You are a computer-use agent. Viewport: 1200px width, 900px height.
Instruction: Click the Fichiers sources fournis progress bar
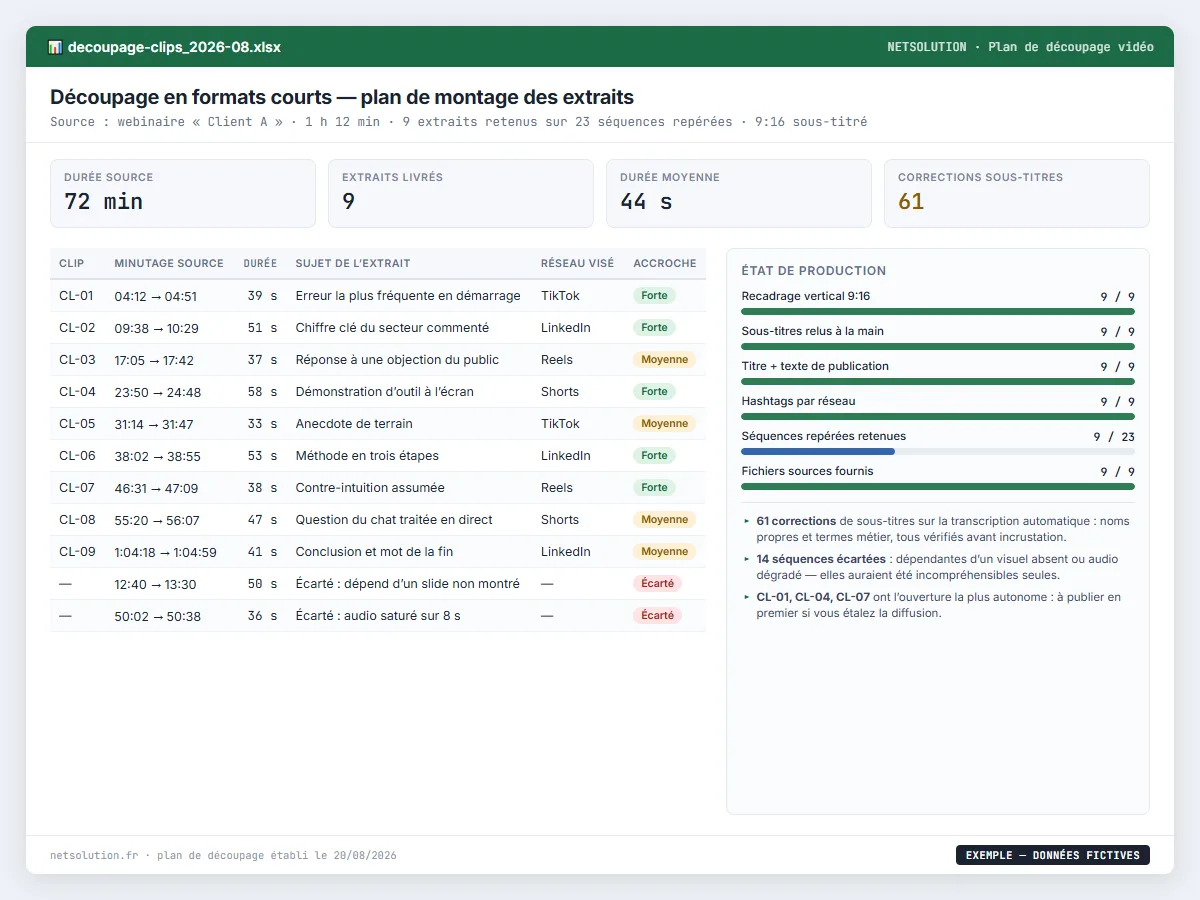[938, 486]
